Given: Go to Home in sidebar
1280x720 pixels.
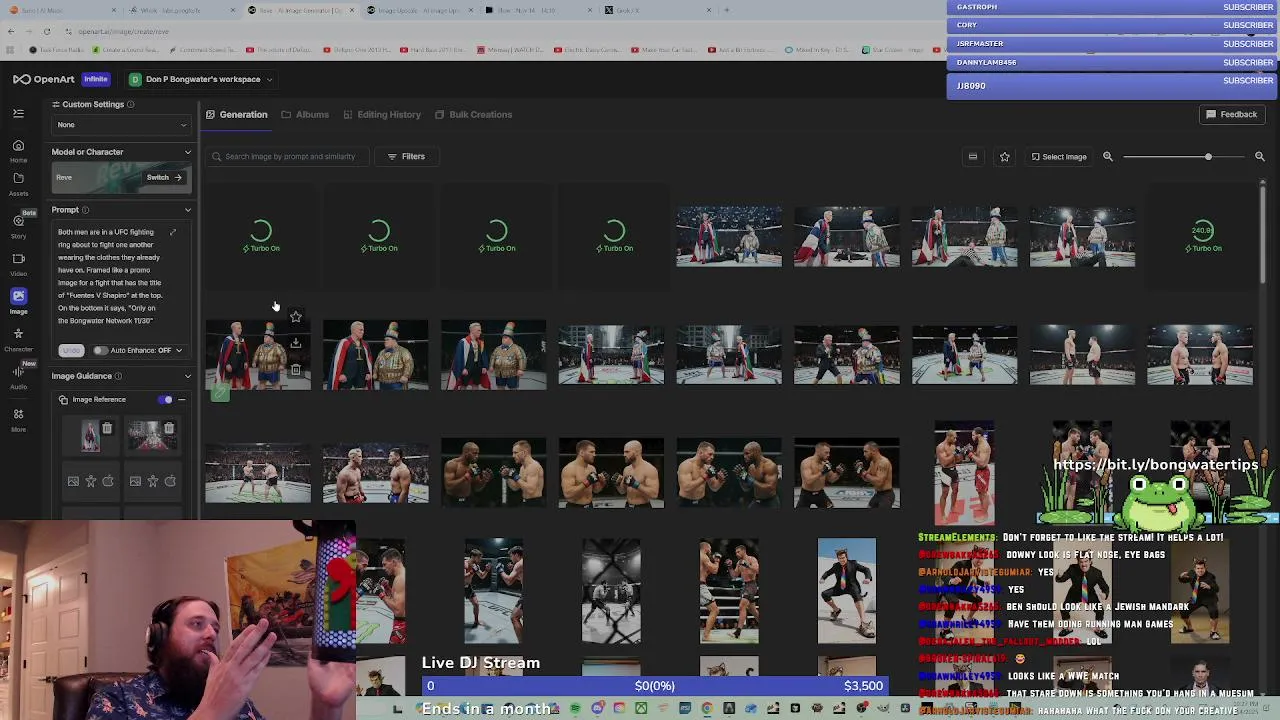Looking at the screenshot, I should click(18, 150).
